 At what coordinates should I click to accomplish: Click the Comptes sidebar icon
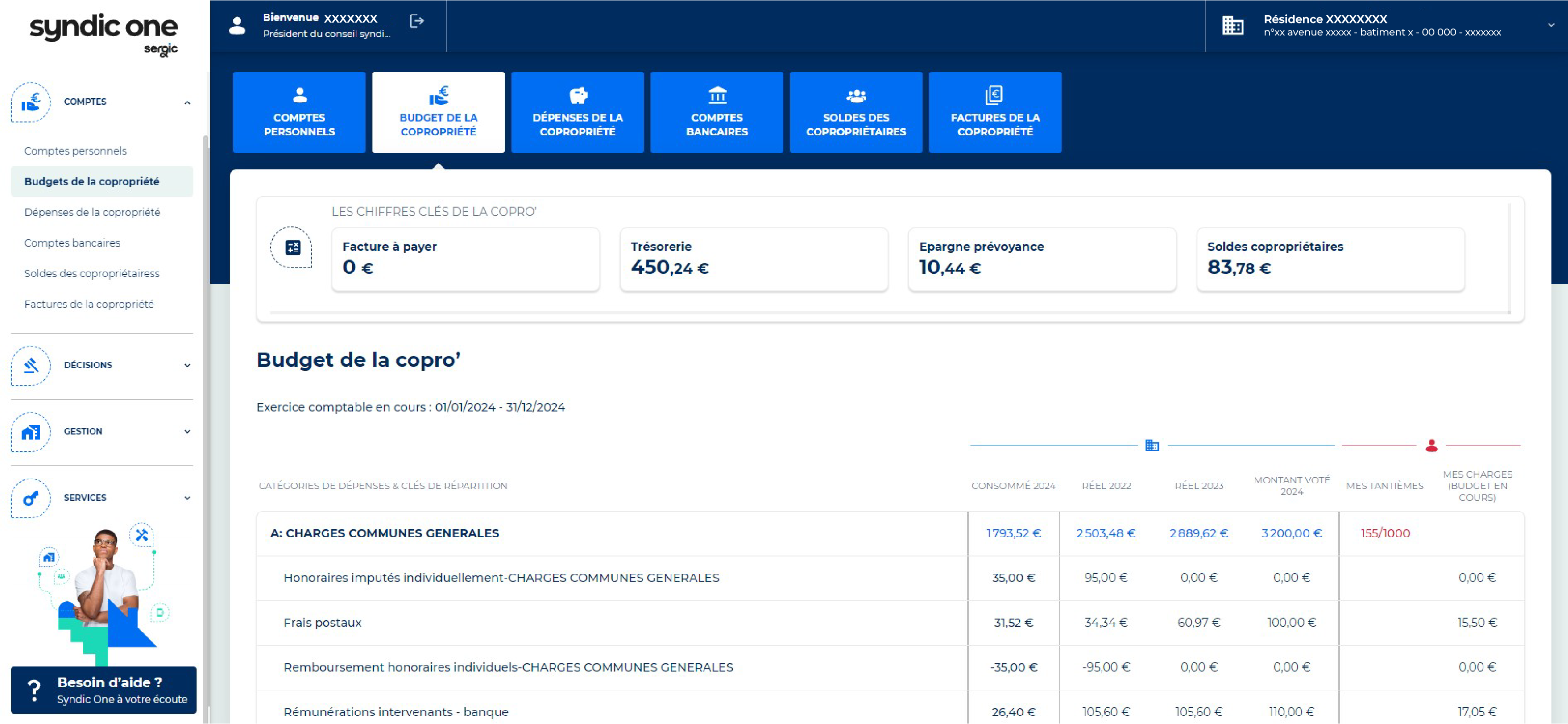[x=30, y=102]
